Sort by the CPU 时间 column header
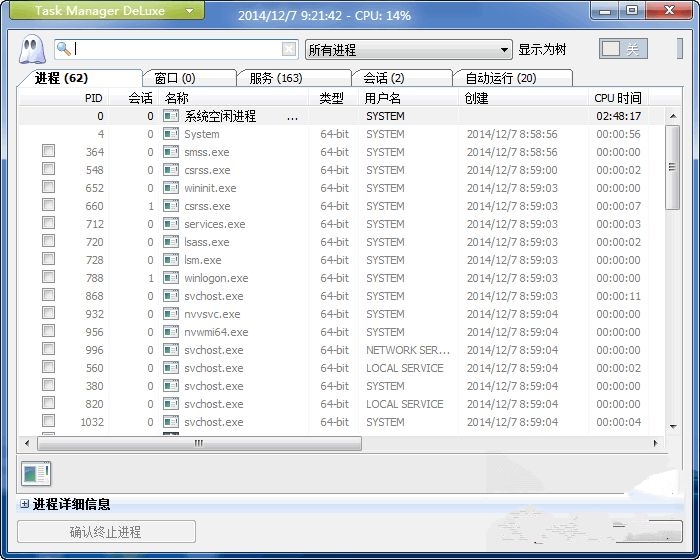Screen dimensions: 700x560 pyautogui.click(x=617, y=98)
